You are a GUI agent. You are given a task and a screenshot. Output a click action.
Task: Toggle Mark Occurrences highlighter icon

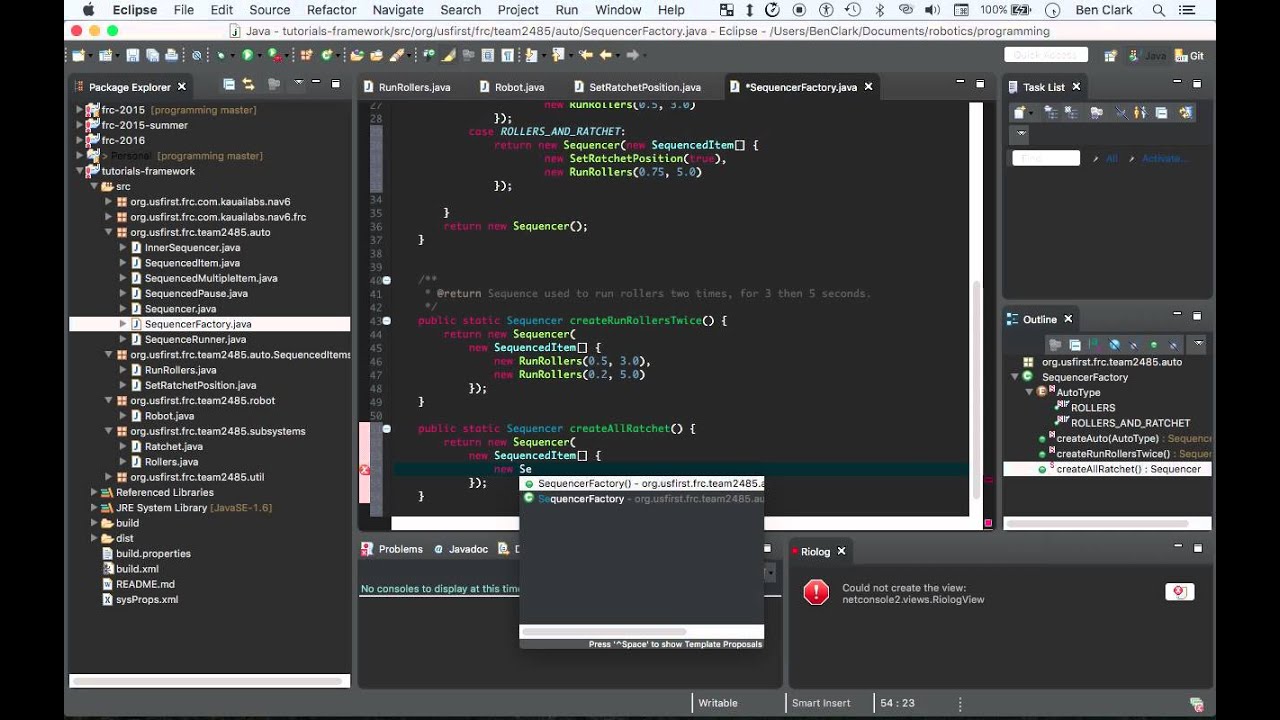448,55
